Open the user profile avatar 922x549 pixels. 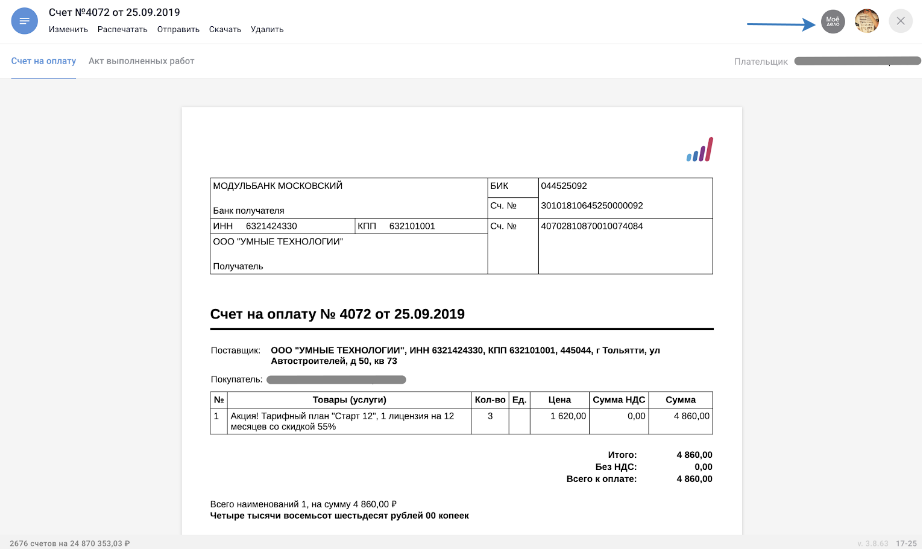click(x=867, y=21)
